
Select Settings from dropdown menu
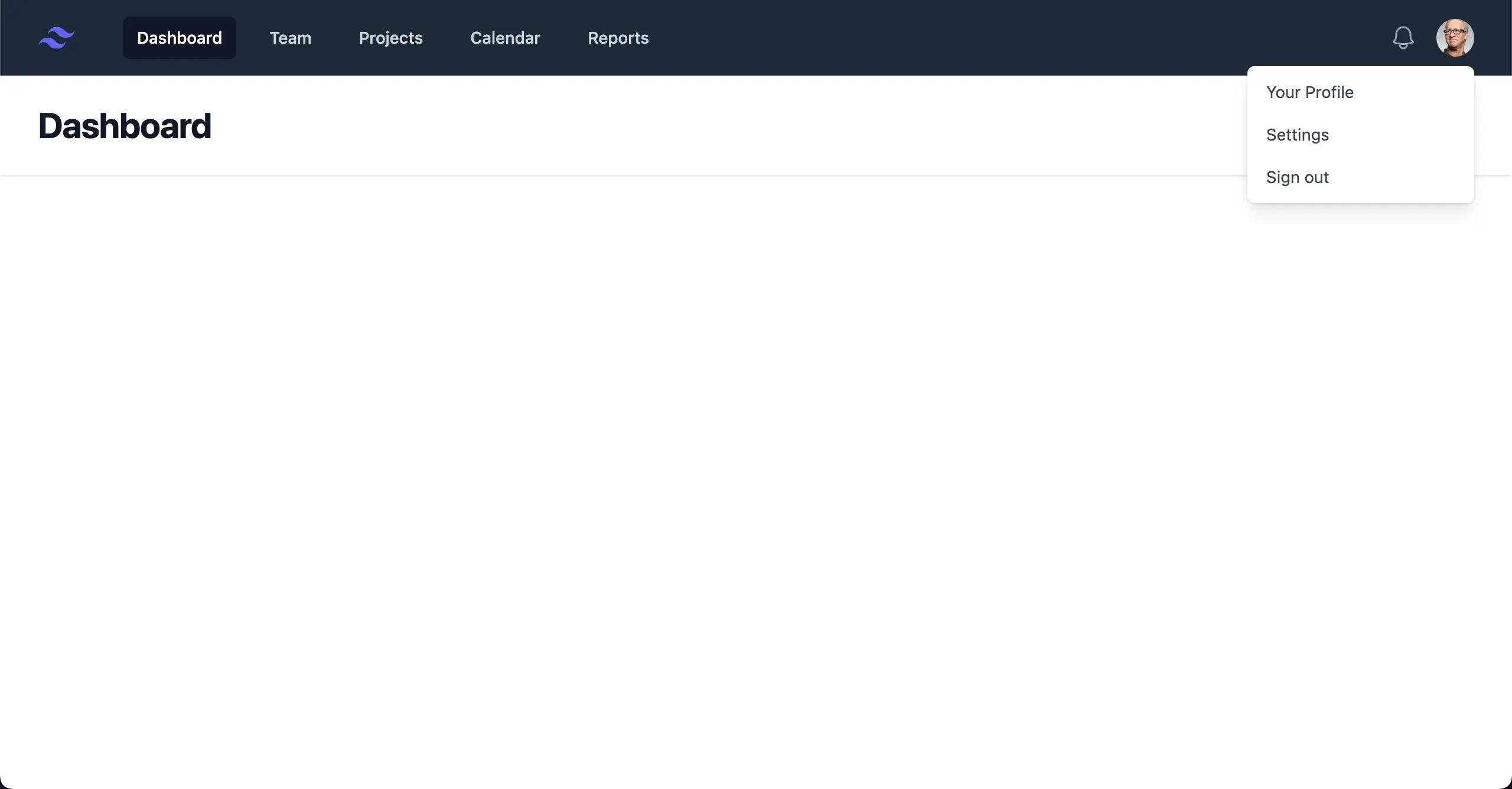(1297, 134)
